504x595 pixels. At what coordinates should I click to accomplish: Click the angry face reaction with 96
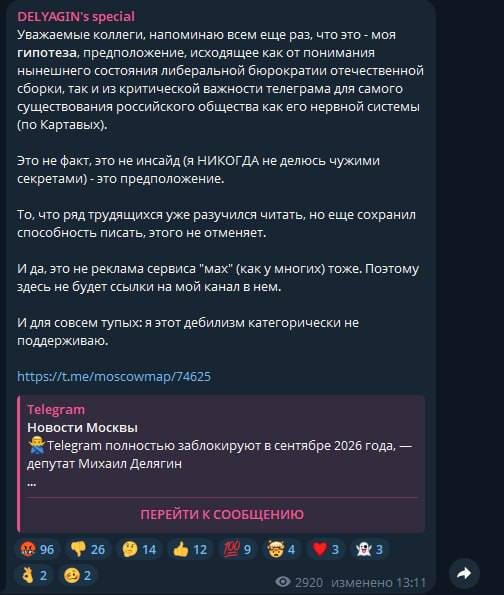coord(37,549)
